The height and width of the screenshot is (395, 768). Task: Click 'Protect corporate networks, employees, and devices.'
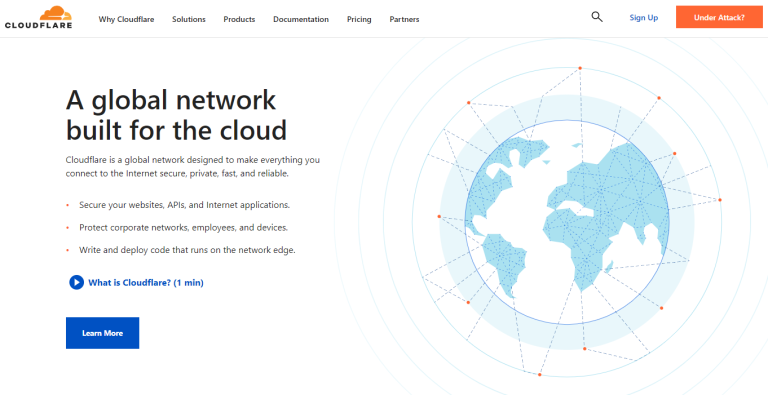coord(184,227)
